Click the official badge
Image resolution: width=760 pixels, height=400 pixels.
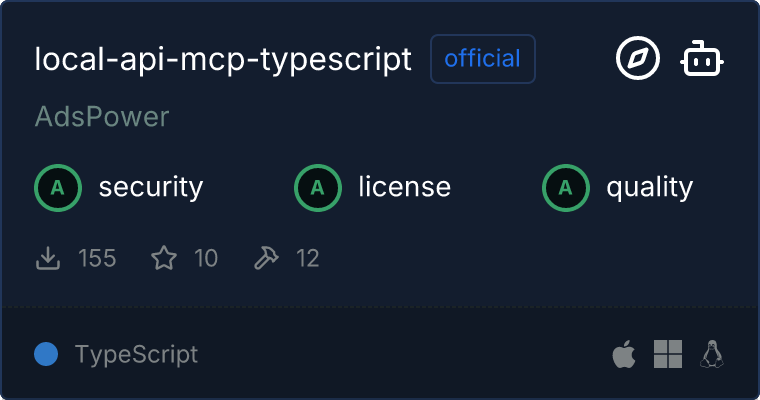[x=483, y=59]
